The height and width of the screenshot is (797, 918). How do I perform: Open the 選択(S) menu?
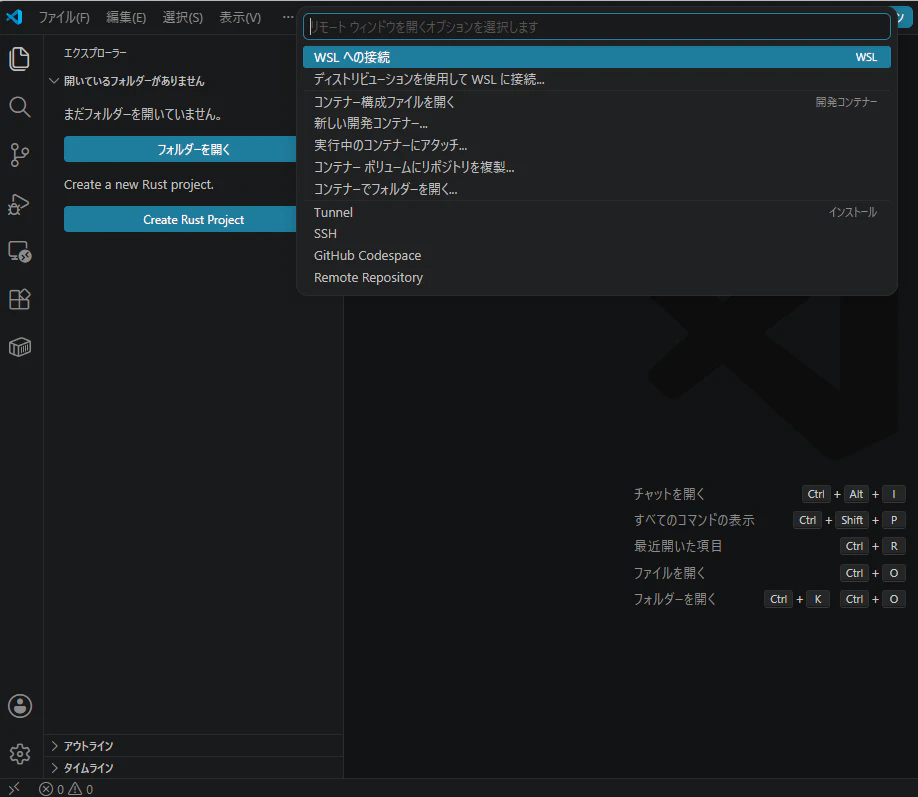click(x=183, y=18)
